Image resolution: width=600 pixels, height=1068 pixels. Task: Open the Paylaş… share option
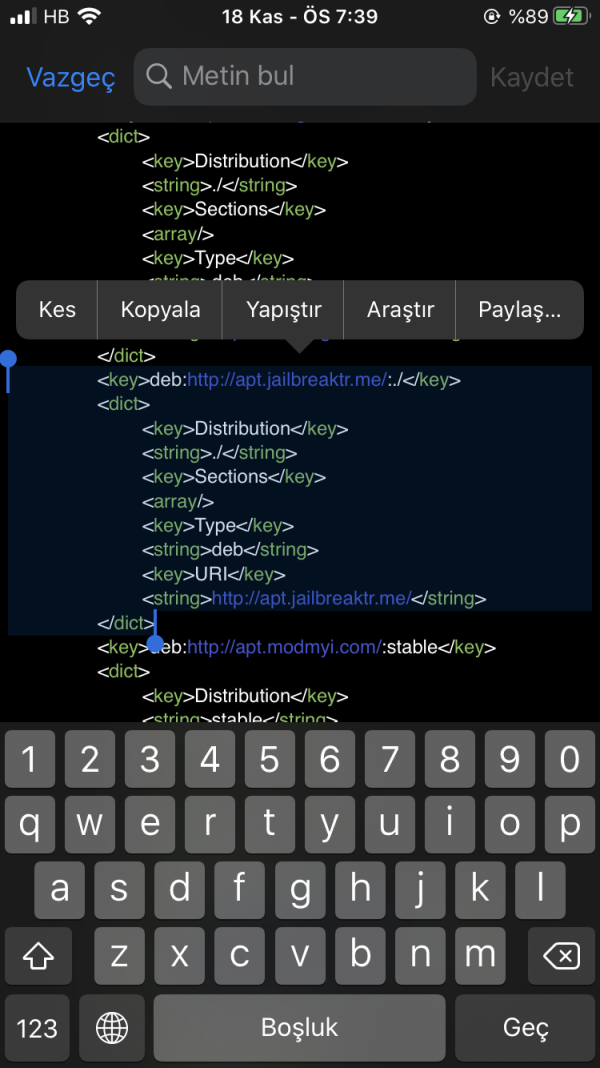519,309
